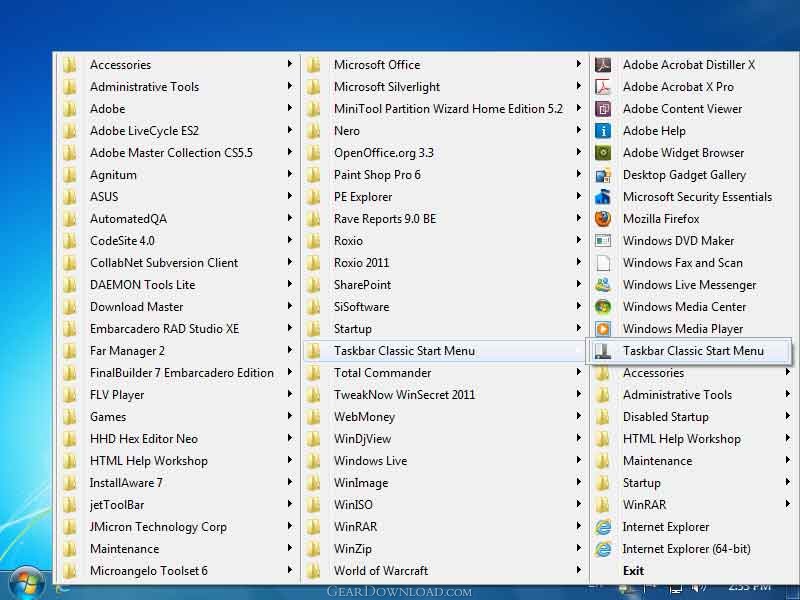Screen dimensions: 800x600
Task: Open the Adobe Master Collection CS5.5 entry
Action: tap(177, 153)
